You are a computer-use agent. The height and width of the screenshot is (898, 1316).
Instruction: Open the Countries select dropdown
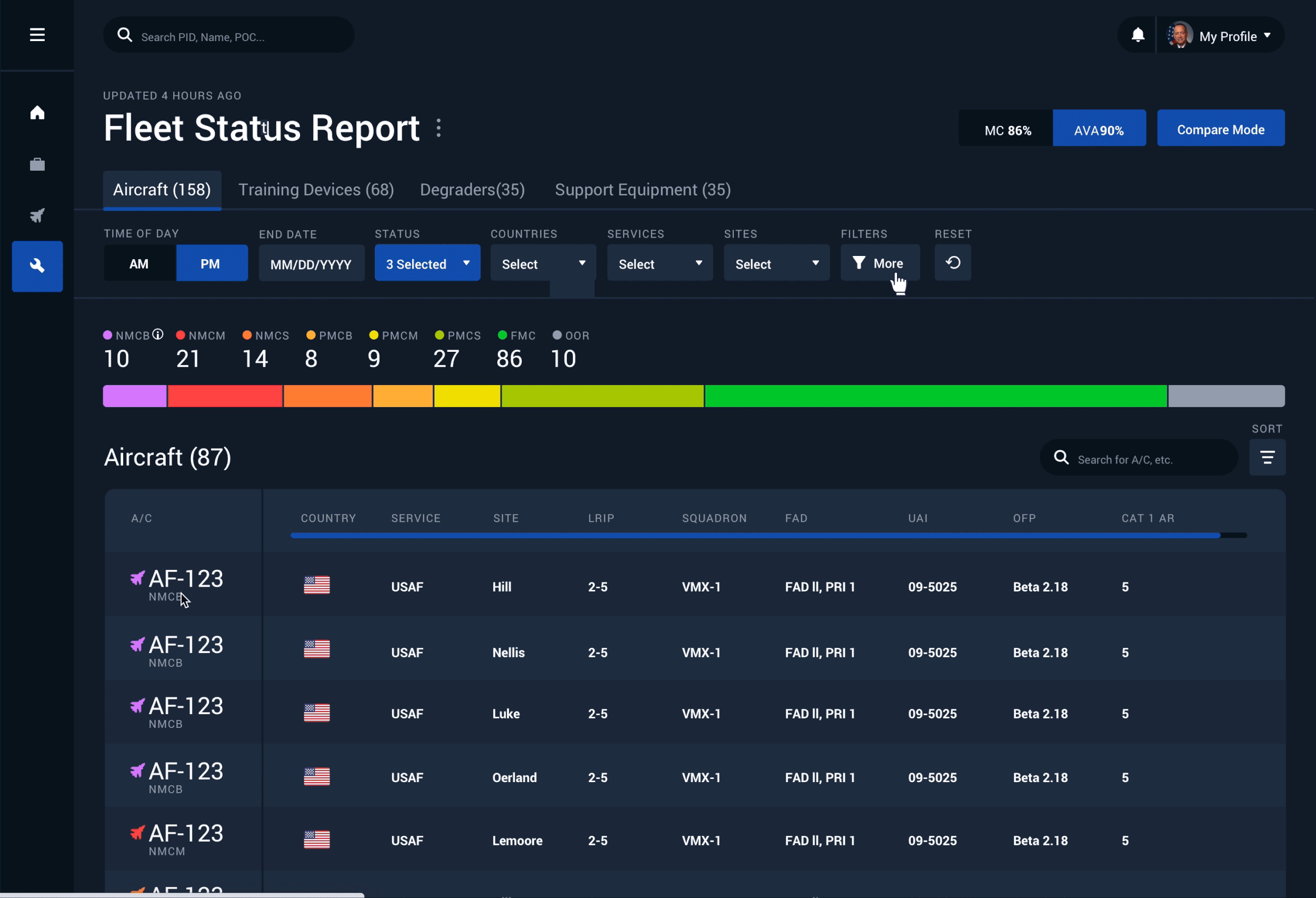point(543,263)
